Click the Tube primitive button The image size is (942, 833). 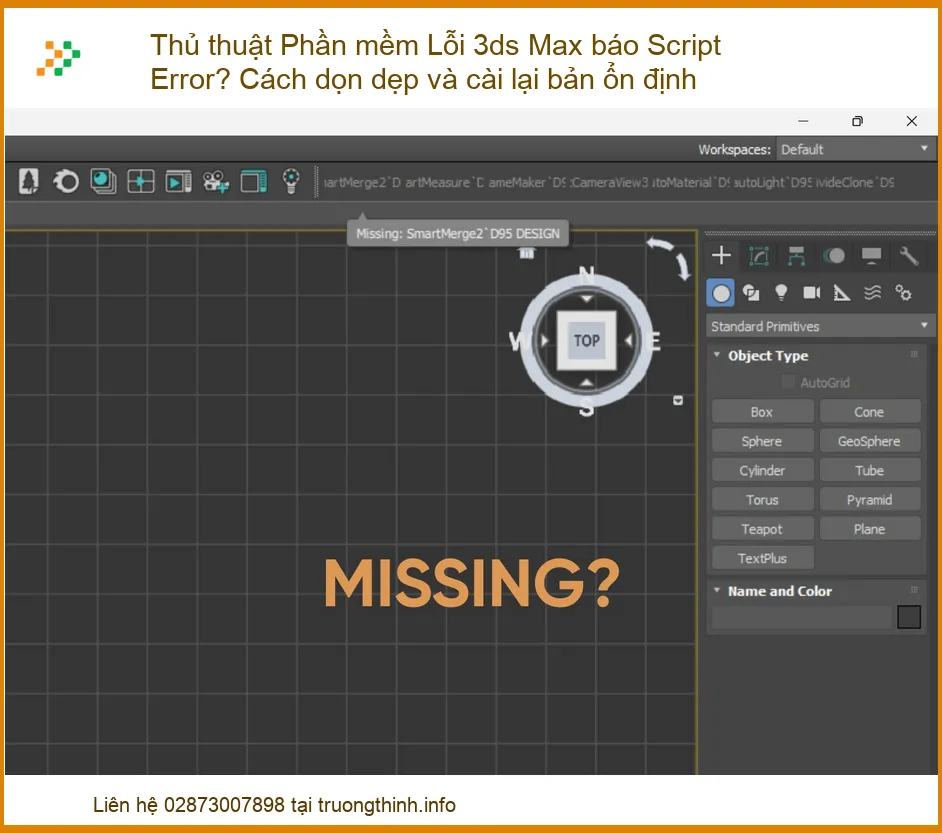coord(870,470)
